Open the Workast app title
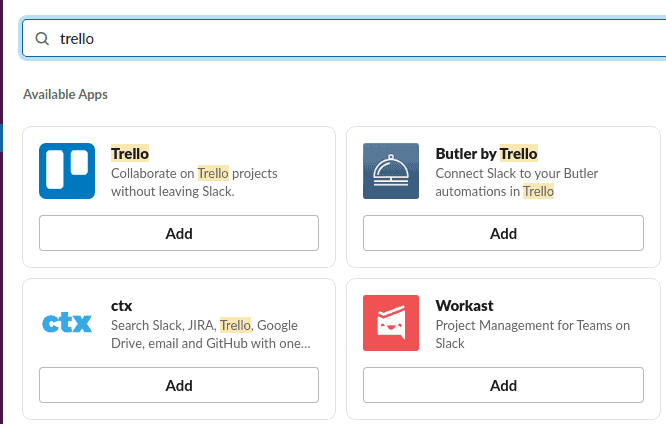Screen dimensions: 666x424 [464, 305]
